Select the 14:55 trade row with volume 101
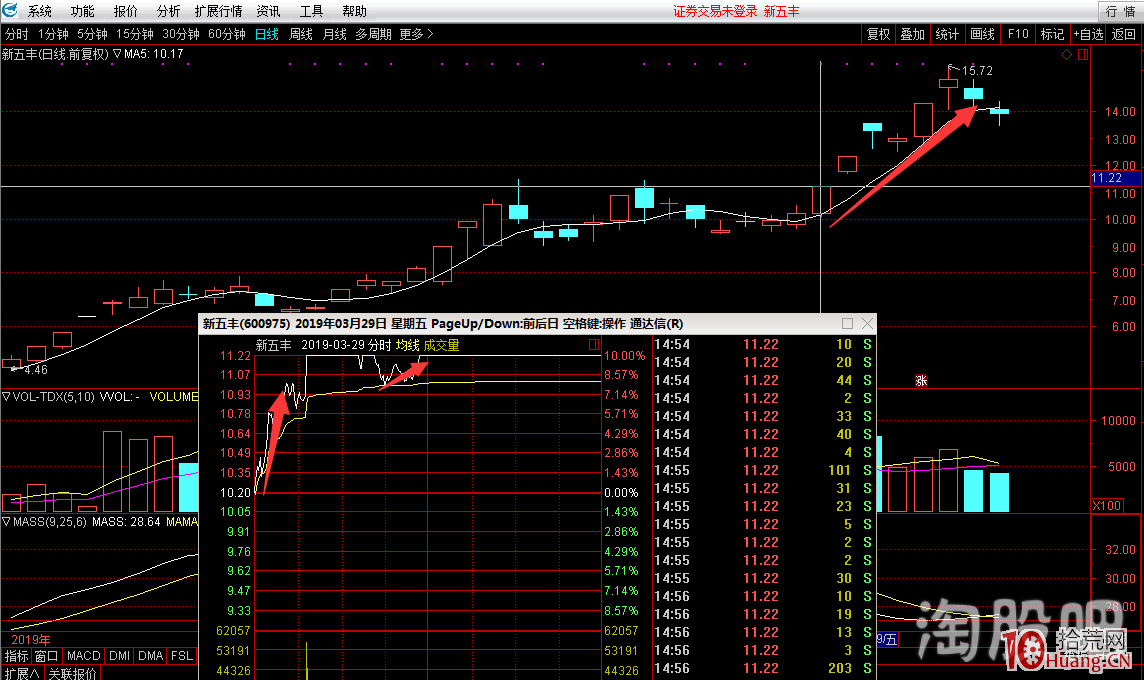 [764, 471]
